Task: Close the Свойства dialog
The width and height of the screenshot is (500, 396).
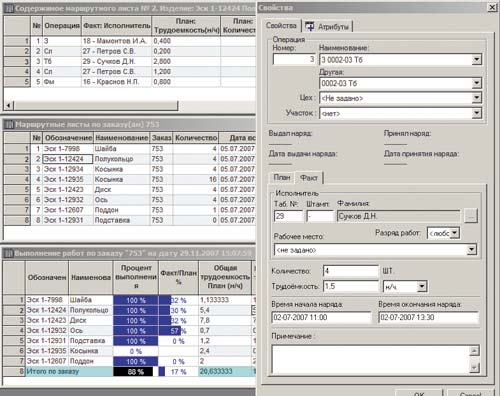Action: 492,7
